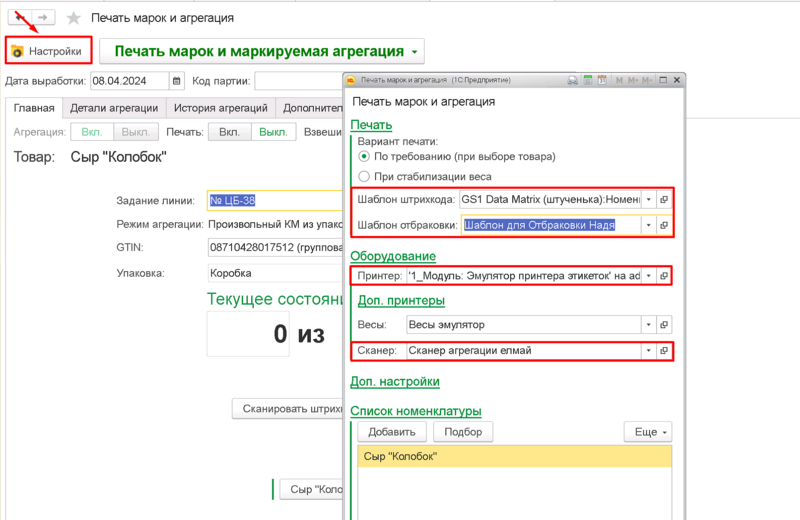This screenshot has width=800, height=520.
Task: Click the Сканер field Сканер агрегации елмай
Action: point(524,351)
